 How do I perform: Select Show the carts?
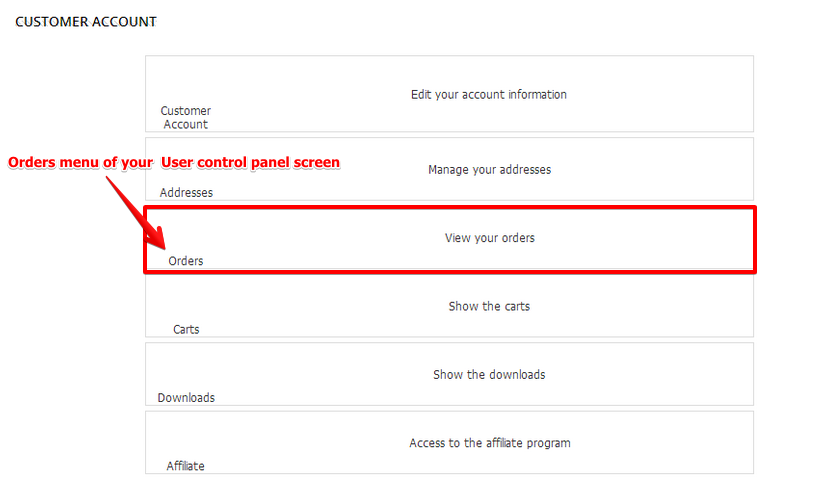pos(489,306)
